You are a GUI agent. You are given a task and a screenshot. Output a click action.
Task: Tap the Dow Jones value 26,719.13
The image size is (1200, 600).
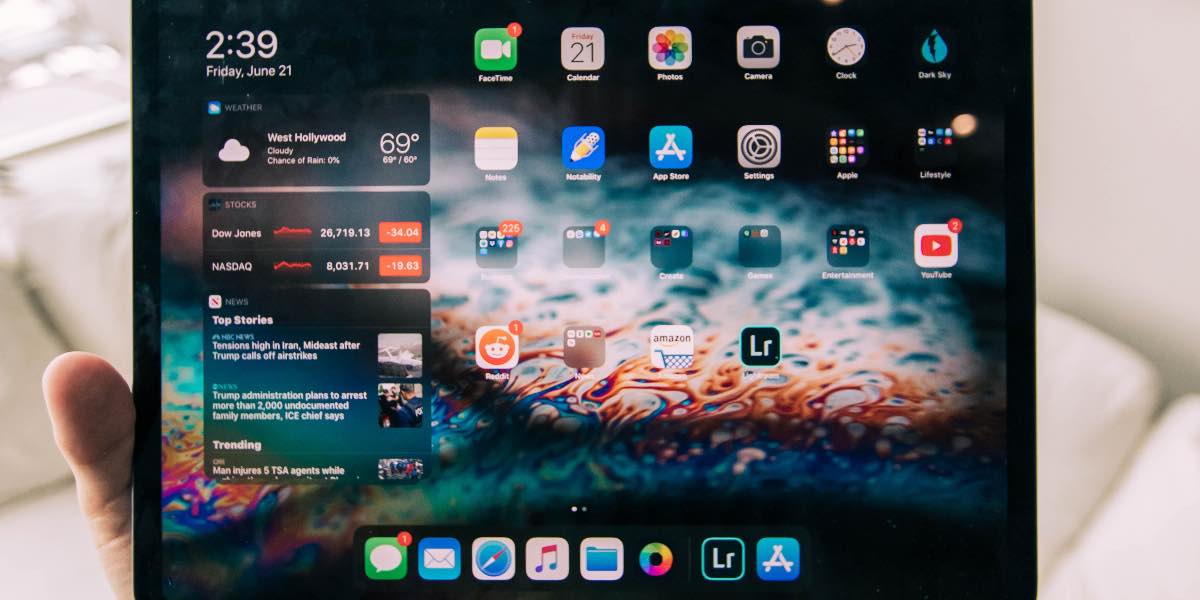345,233
